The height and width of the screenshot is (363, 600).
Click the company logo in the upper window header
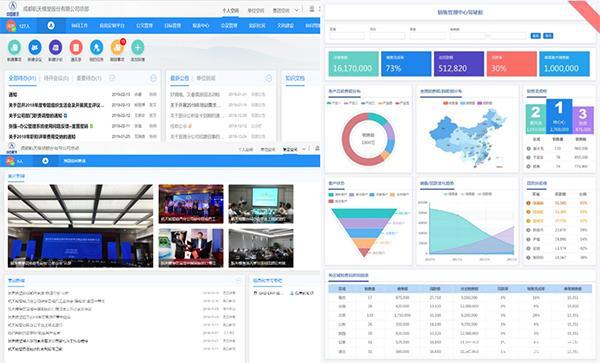coord(13,7)
